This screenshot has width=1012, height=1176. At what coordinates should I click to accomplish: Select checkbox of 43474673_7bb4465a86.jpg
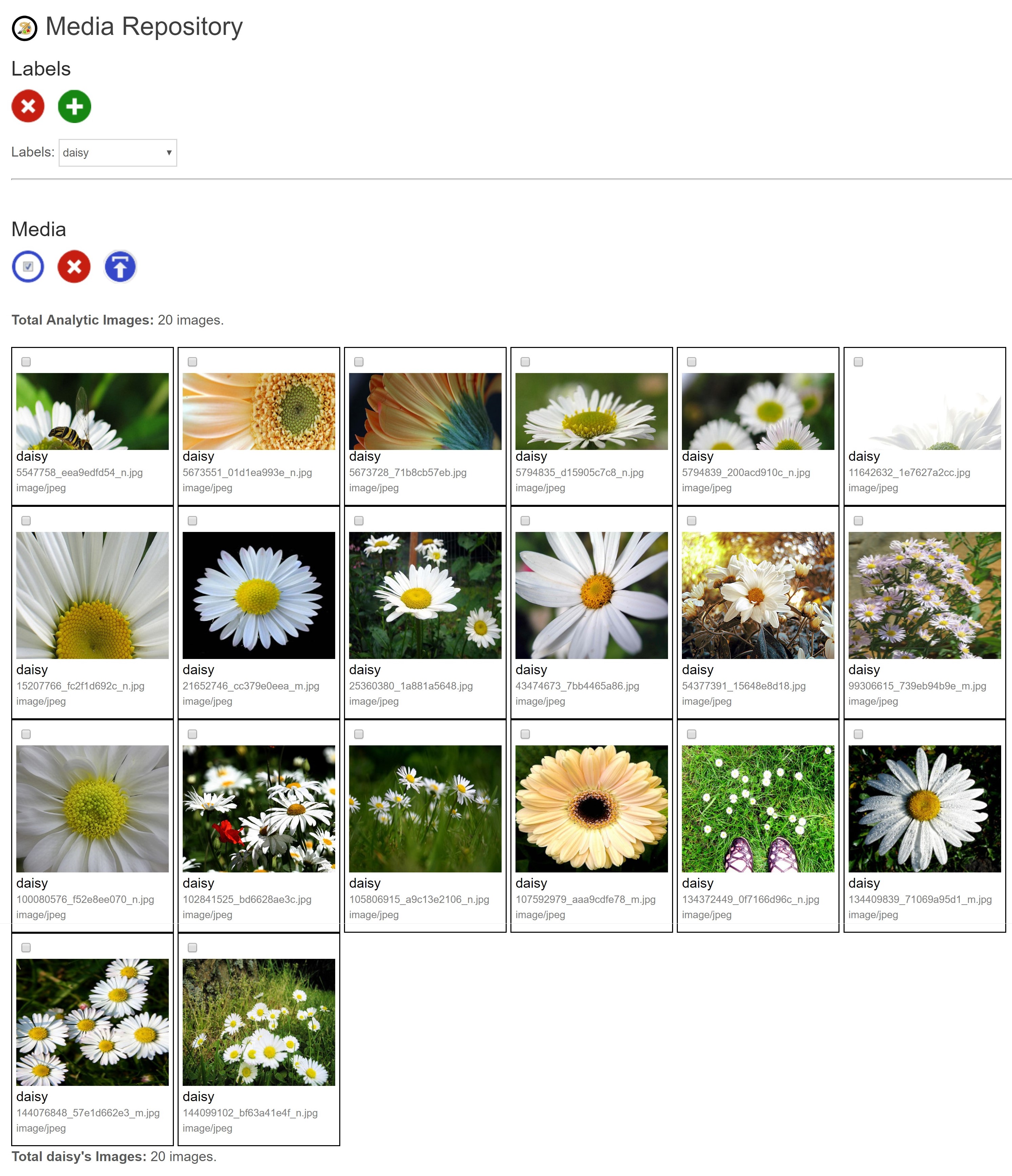tap(525, 520)
